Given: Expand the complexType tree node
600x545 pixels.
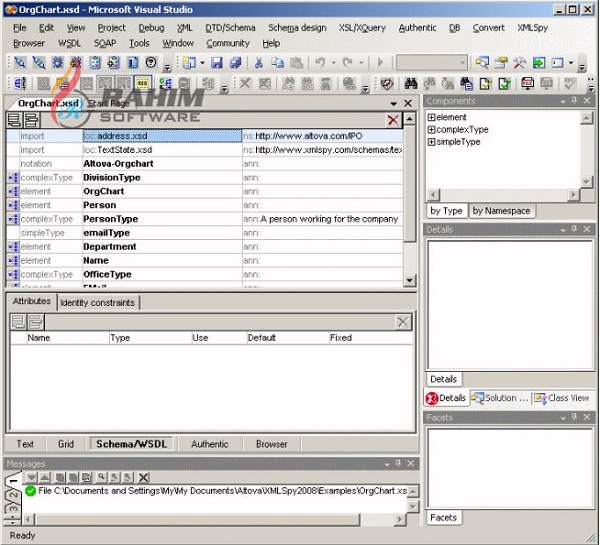Looking at the screenshot, I should click(431, 130).
